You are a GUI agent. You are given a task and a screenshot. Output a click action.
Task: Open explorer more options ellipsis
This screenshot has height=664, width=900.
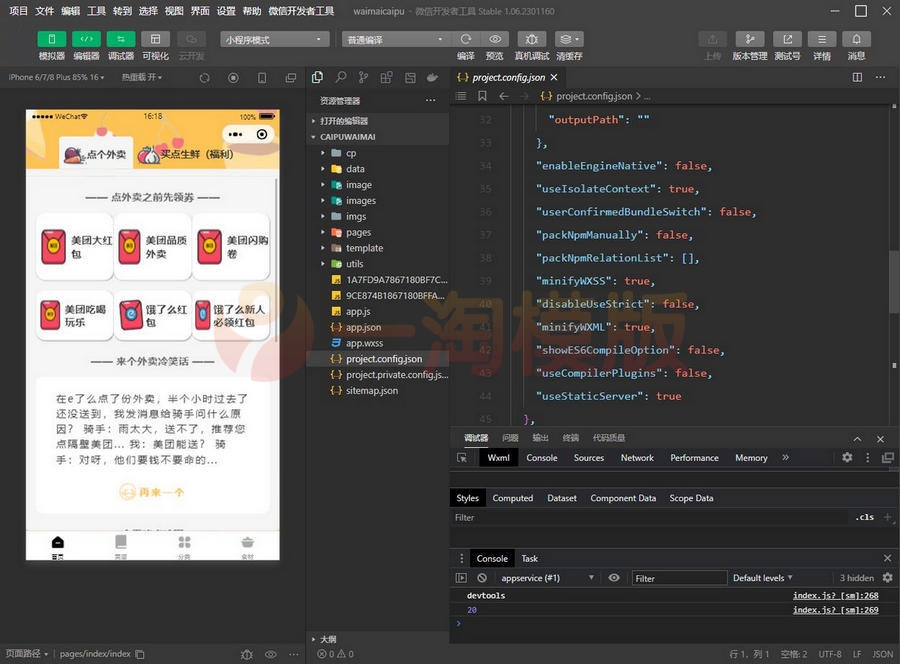pos(430,100)
